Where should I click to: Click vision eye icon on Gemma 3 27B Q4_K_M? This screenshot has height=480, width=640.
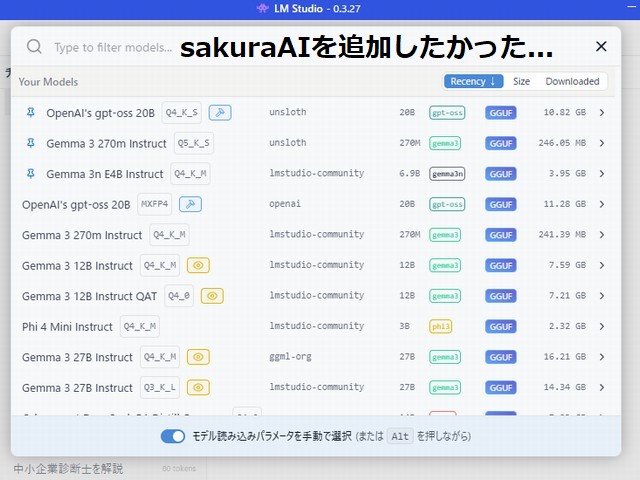198,357
